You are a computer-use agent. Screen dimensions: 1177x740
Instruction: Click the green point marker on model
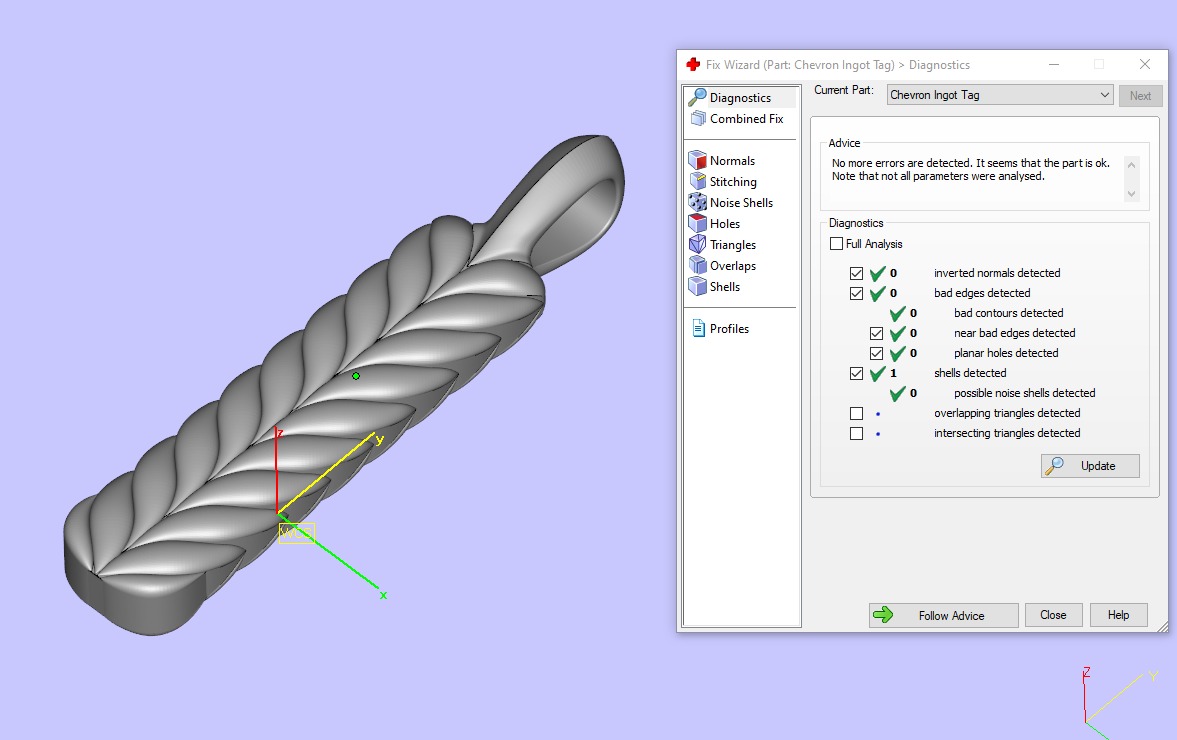pos(356,376)
